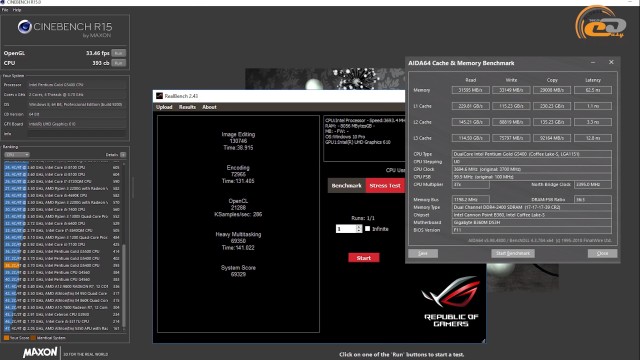
Task: Open the RealBench About menu
Action: (x=209, y=107)
